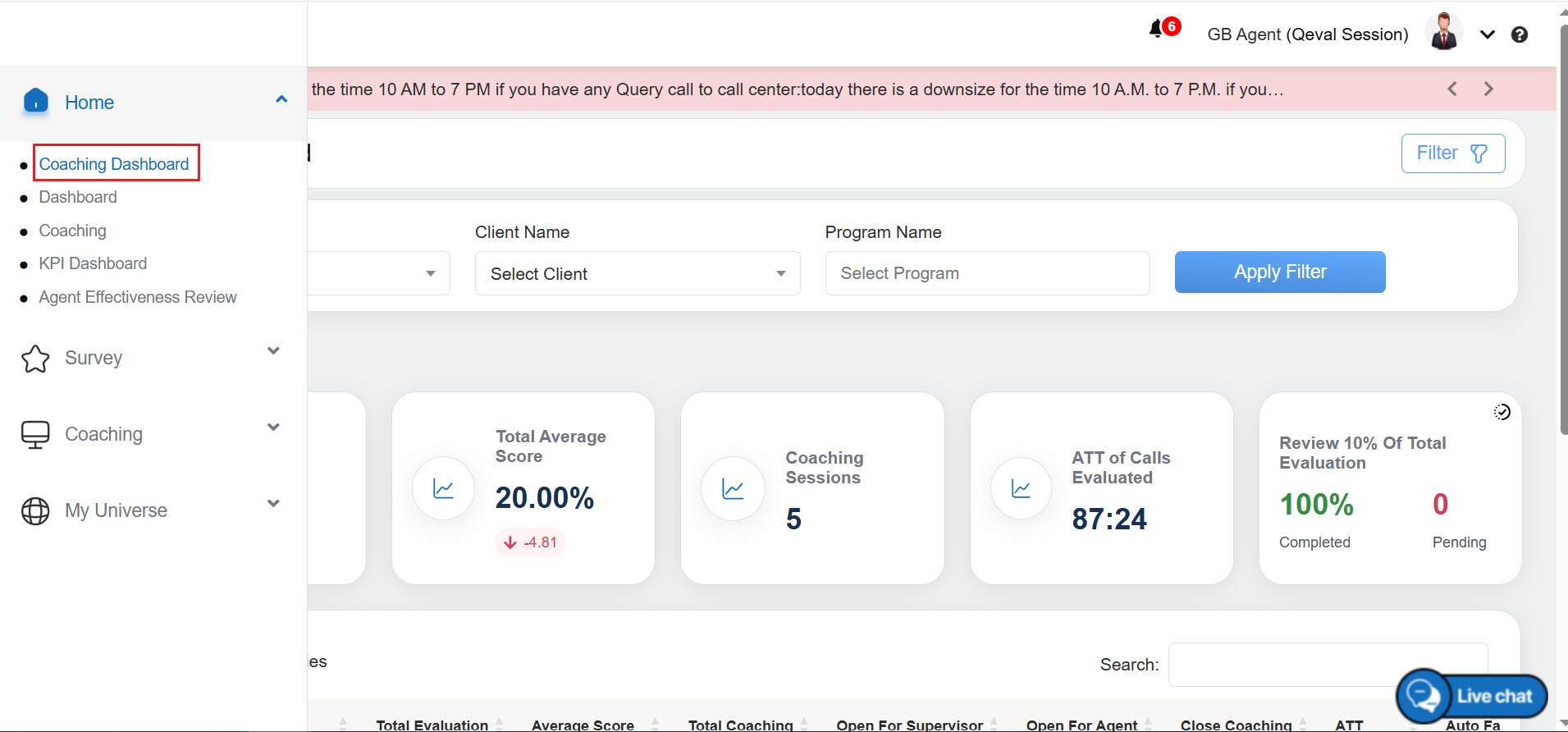Click the user avatar picture
1568x732 pixels.
pyautogui.click(x=1443, y=33)
